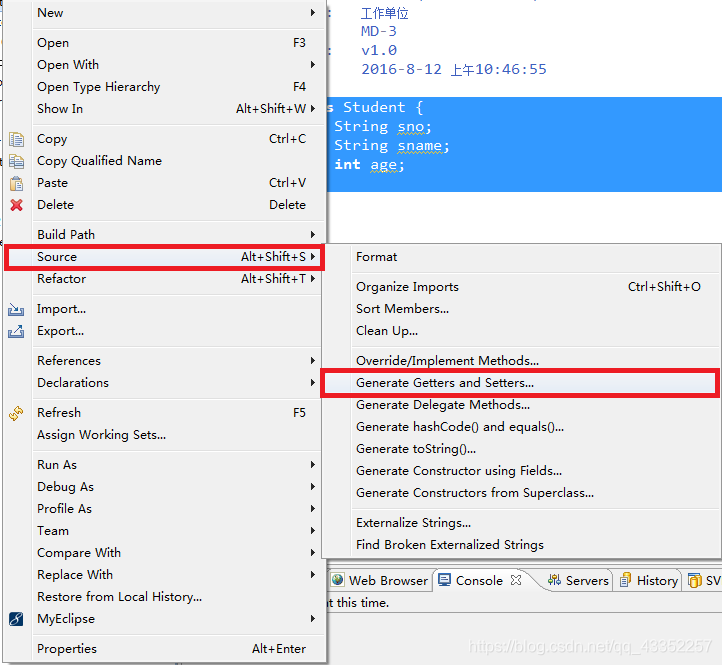Choose Generate Delegate Methods

pos(521,405)
